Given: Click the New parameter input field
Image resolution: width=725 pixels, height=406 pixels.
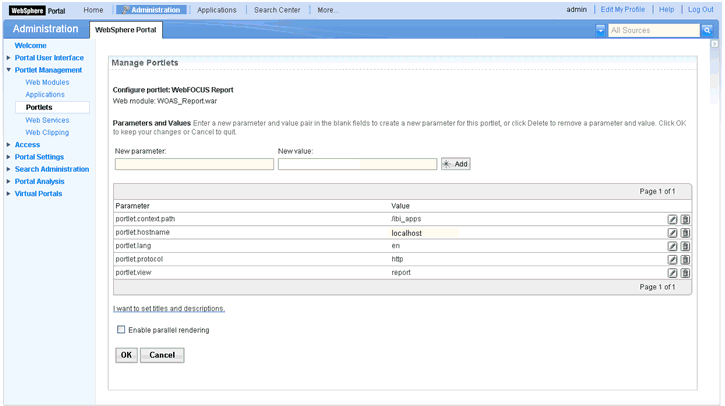Looking at the screenshot, I should point(194,164).
